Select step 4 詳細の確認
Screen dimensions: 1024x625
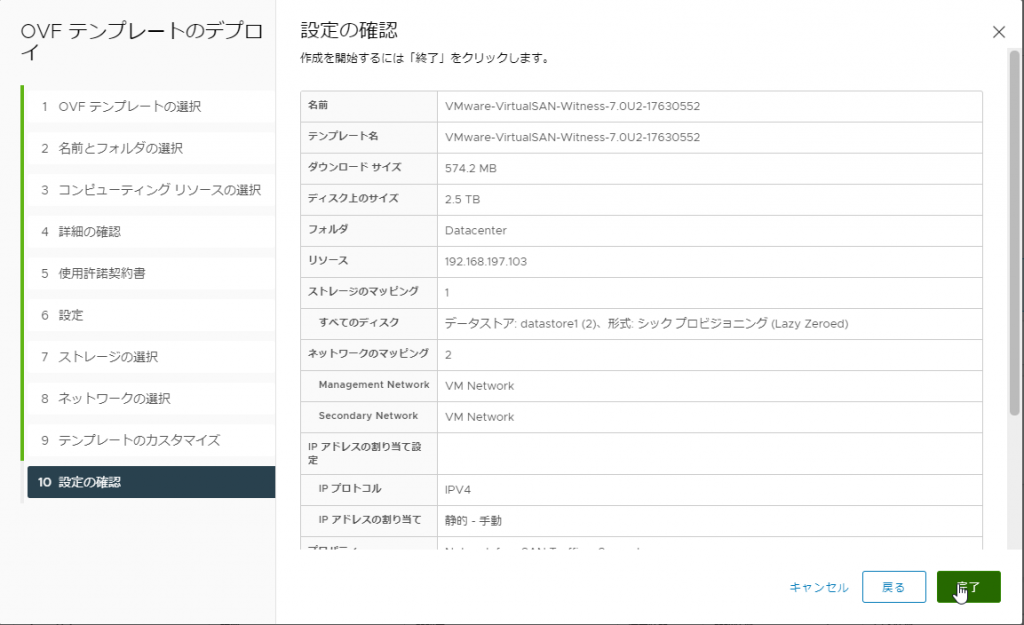[x=151, y=232]
